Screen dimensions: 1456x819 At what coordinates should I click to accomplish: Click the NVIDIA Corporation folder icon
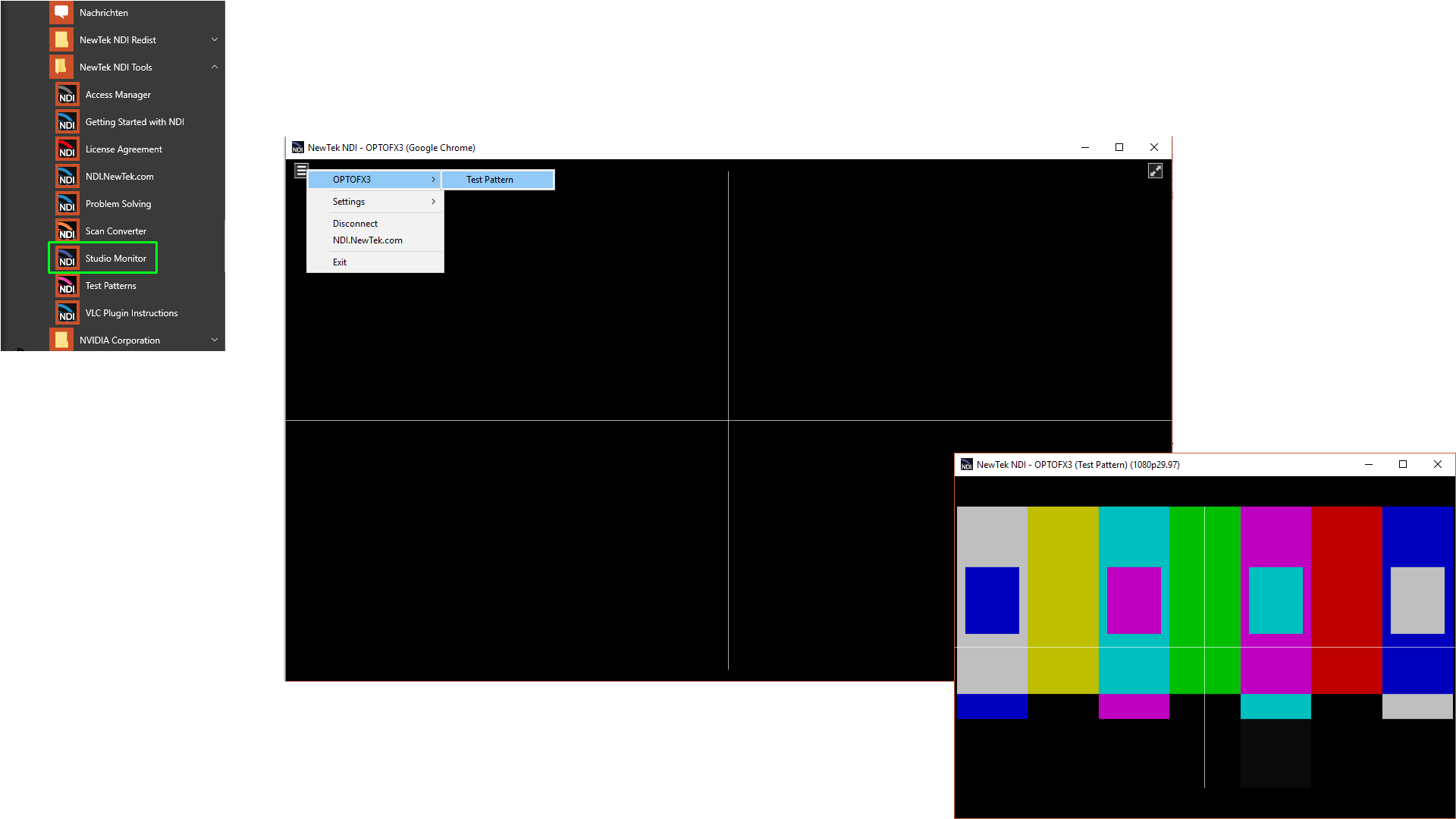(61, 340)
